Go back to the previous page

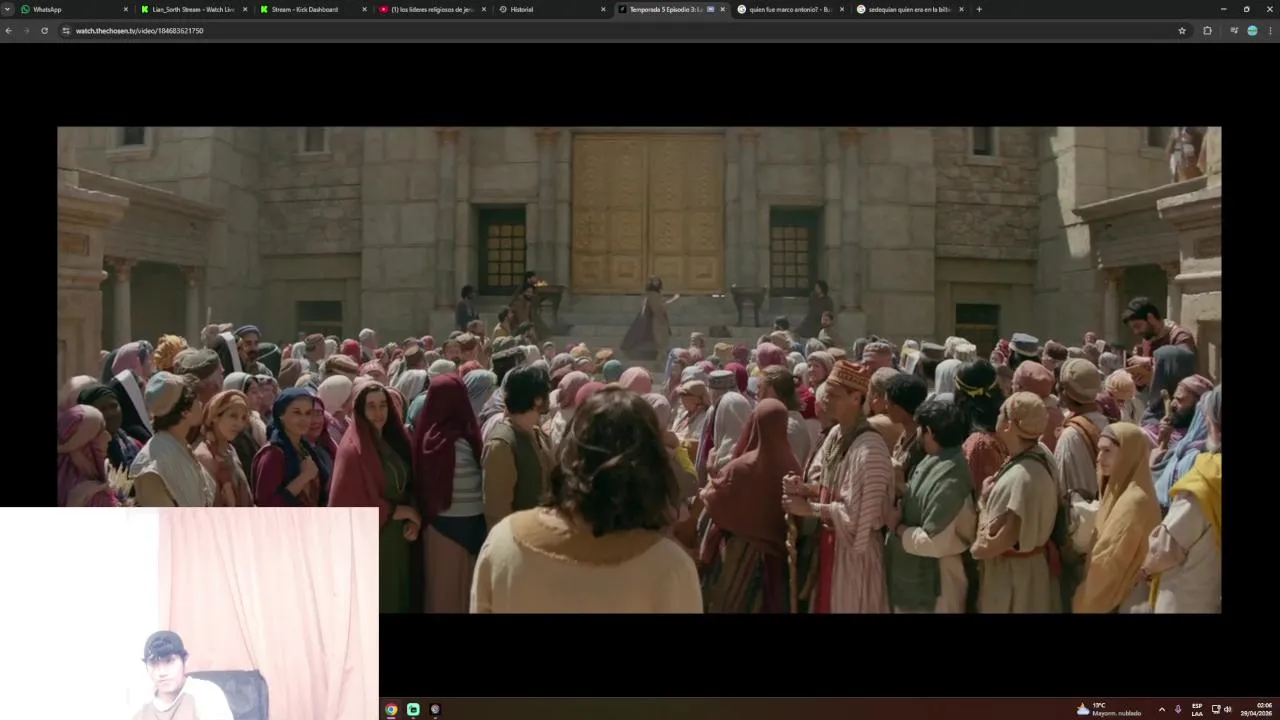8,31
